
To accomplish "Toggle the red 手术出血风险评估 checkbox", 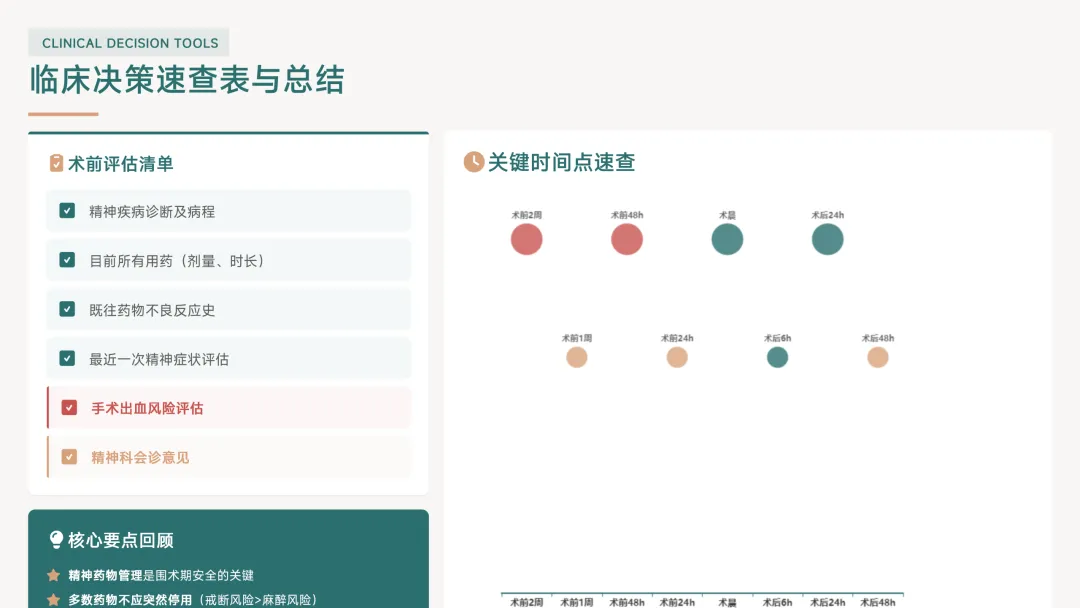I will click(x=69, y=408).
